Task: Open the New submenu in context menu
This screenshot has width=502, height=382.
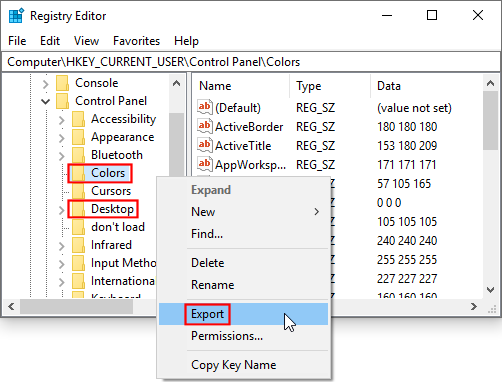Action: (x=243, y=212)
